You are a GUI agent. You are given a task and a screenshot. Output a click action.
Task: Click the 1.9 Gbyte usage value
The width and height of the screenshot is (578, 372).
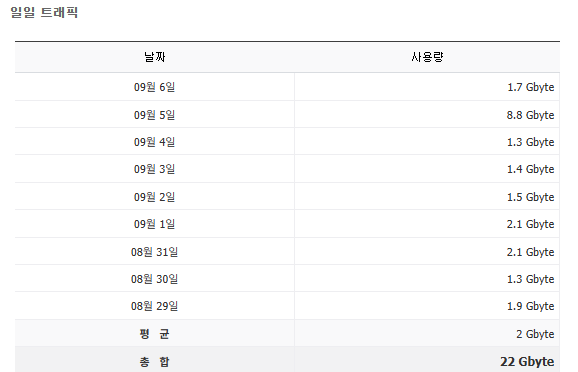530,306
